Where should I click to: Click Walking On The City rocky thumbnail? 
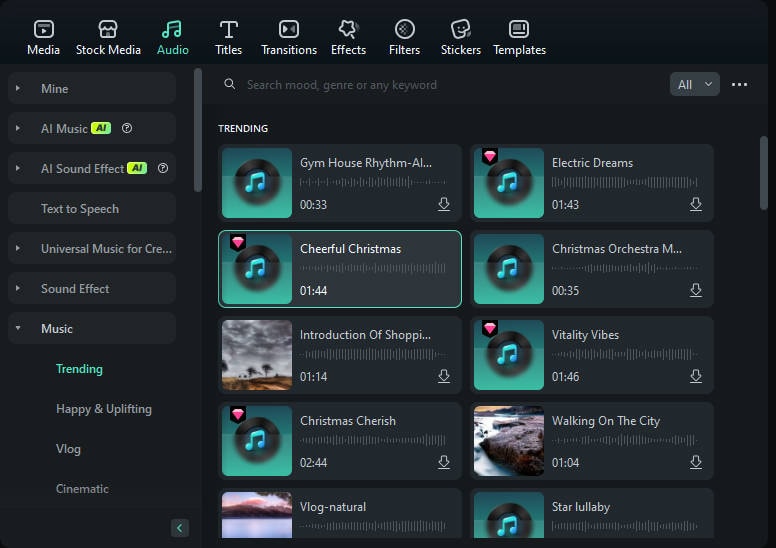pyautogui.click(x=509, y=441)
